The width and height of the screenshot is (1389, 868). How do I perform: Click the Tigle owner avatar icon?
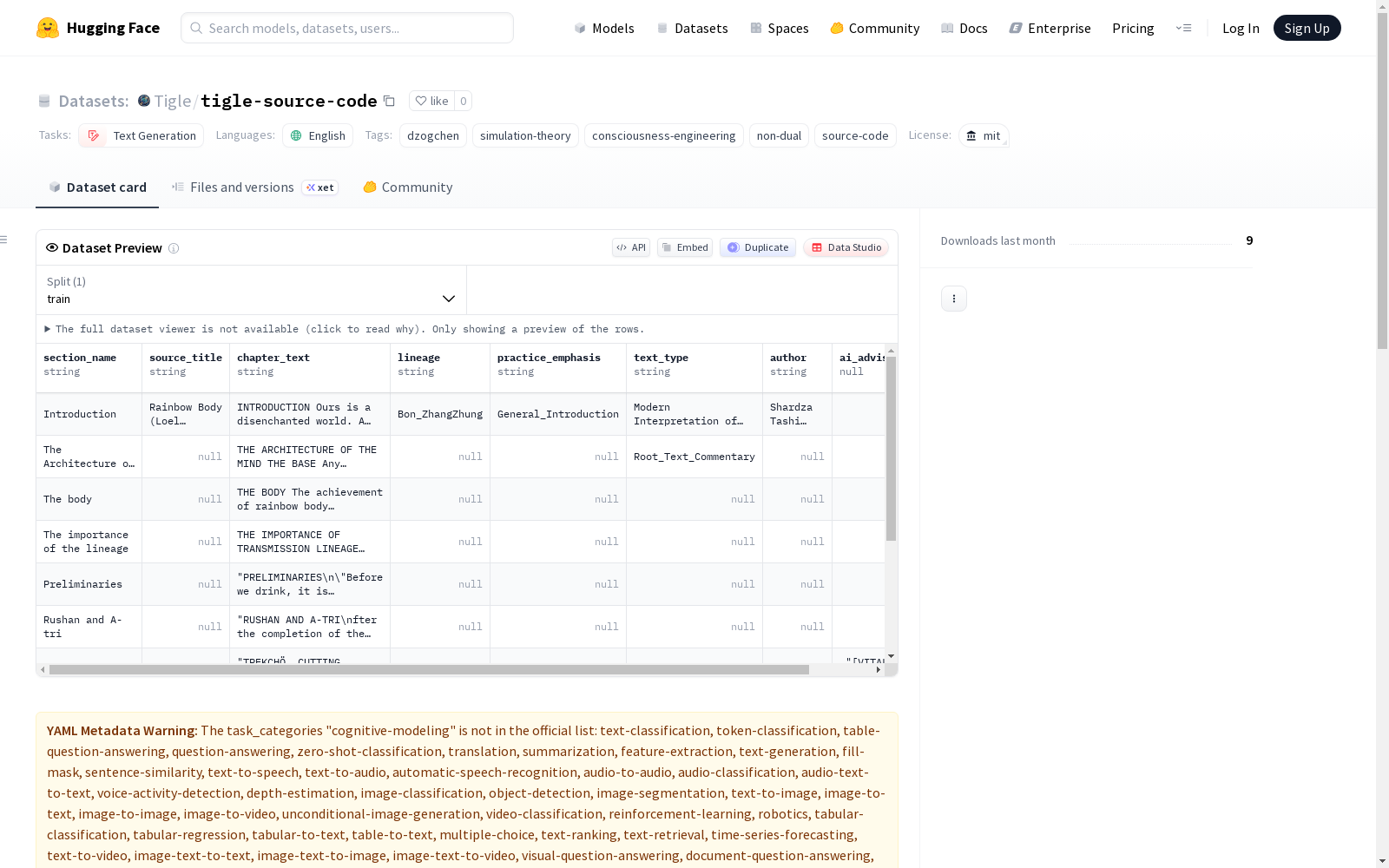click(144, 101)
